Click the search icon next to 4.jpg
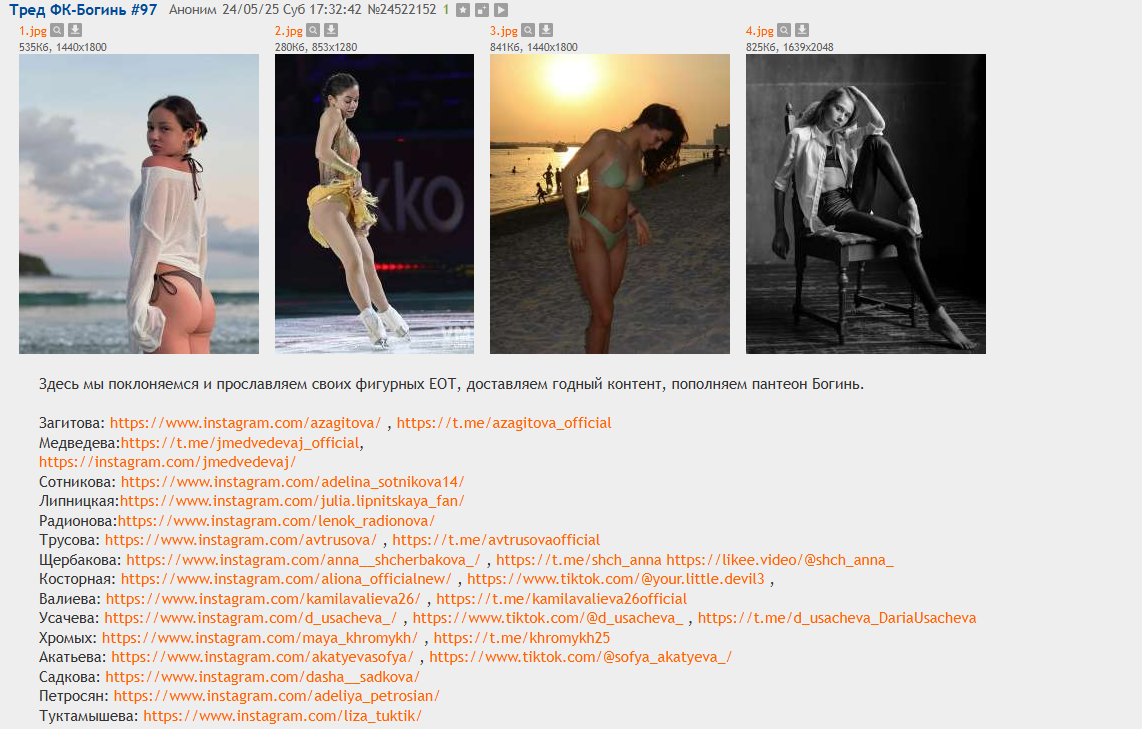The width and height of the screenshot is (1142, 729). coord(784,31)
